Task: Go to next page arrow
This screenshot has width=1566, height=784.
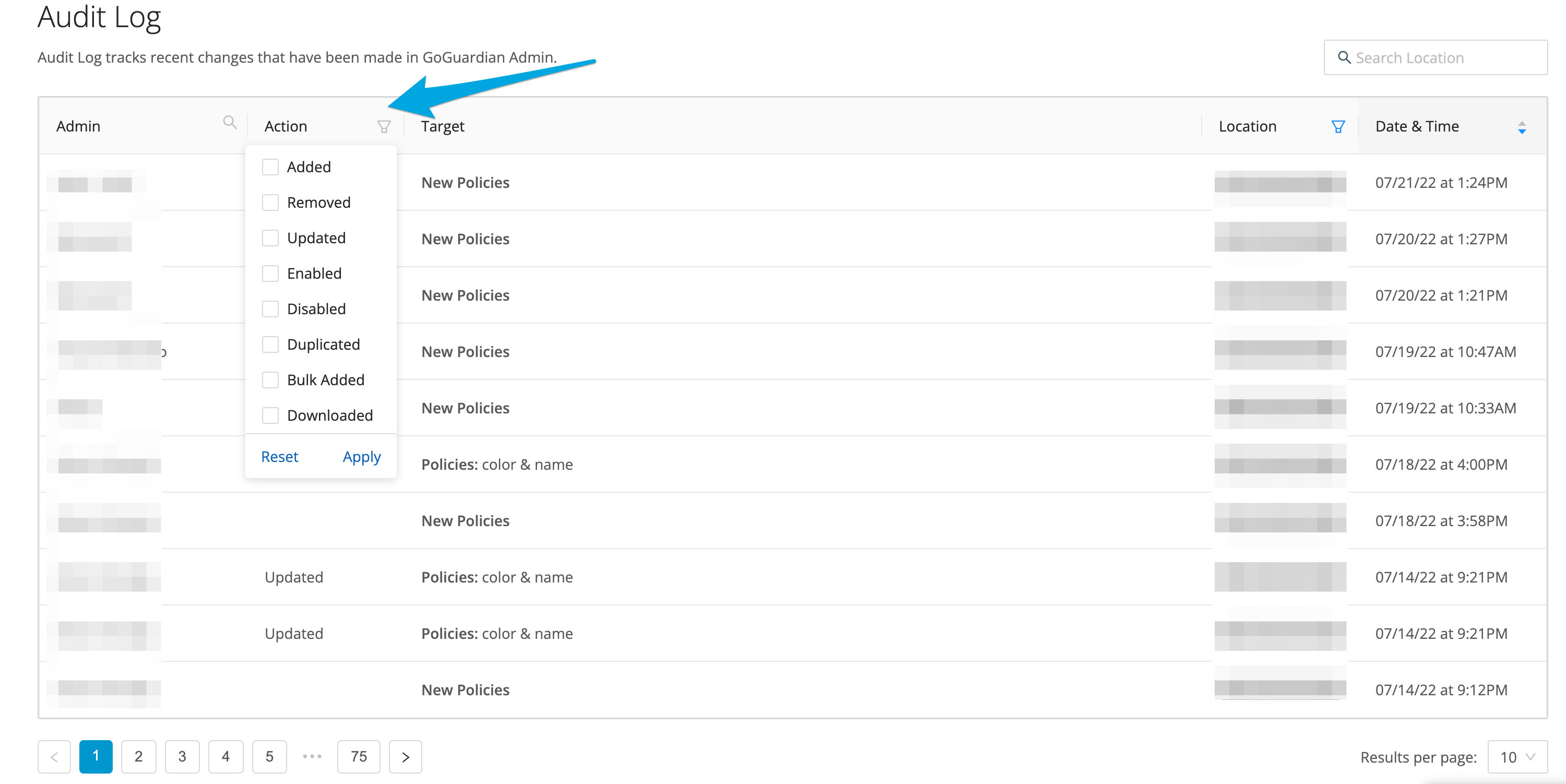Action: 406,757
